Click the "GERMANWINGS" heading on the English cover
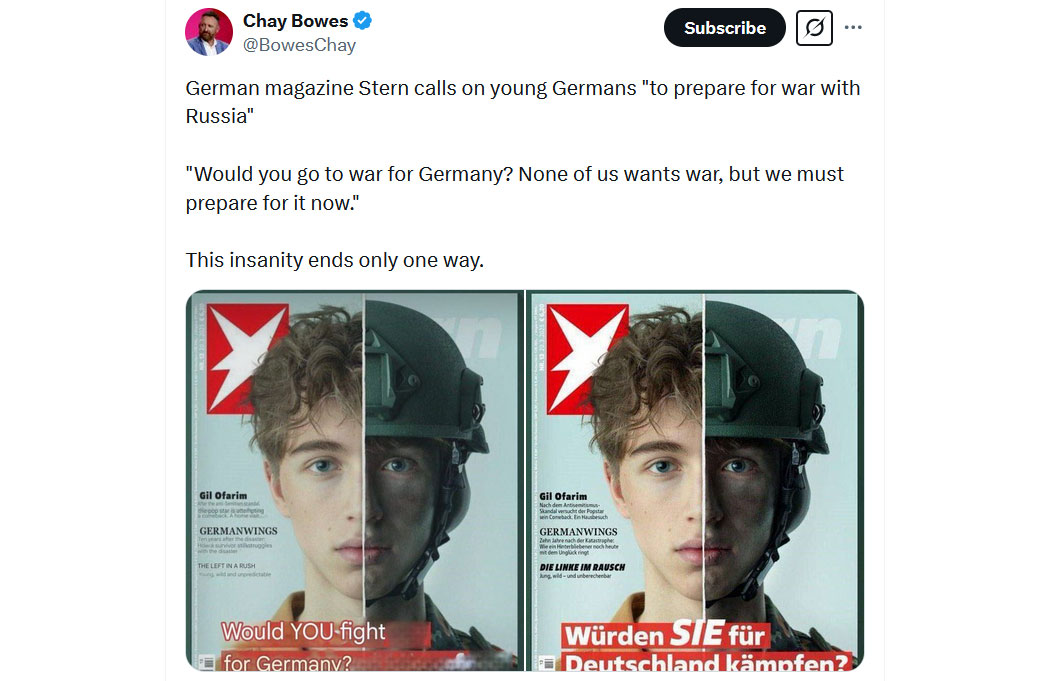Screen dimensions: 1050x681 point(238,530)
